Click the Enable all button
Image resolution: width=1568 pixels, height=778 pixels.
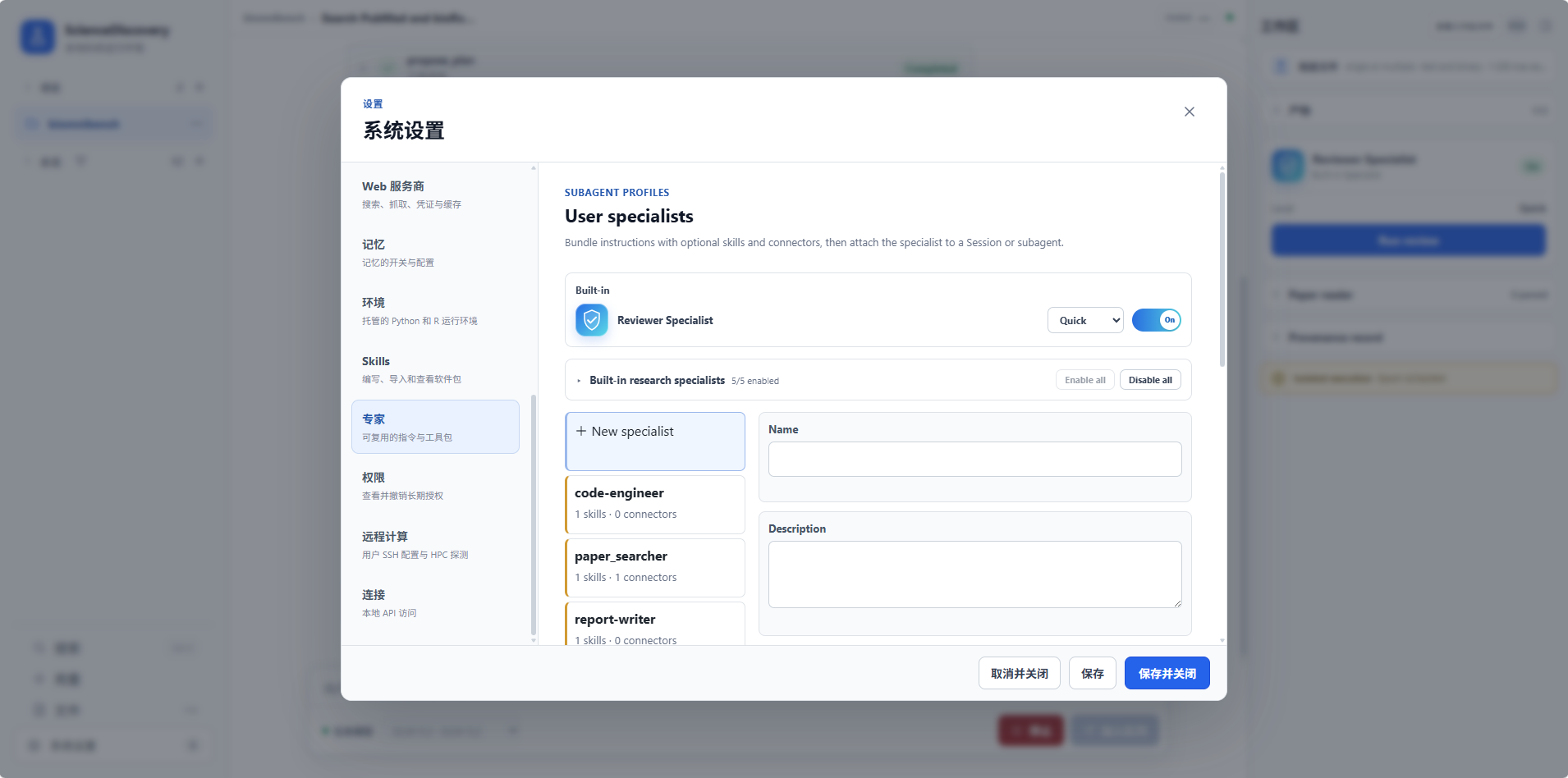1084,380
